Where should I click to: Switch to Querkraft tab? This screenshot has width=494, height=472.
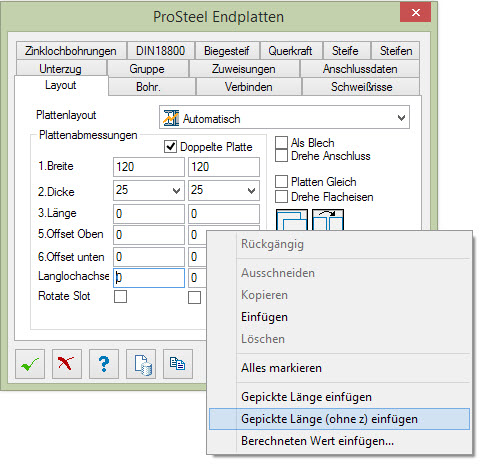coord(290,51)
